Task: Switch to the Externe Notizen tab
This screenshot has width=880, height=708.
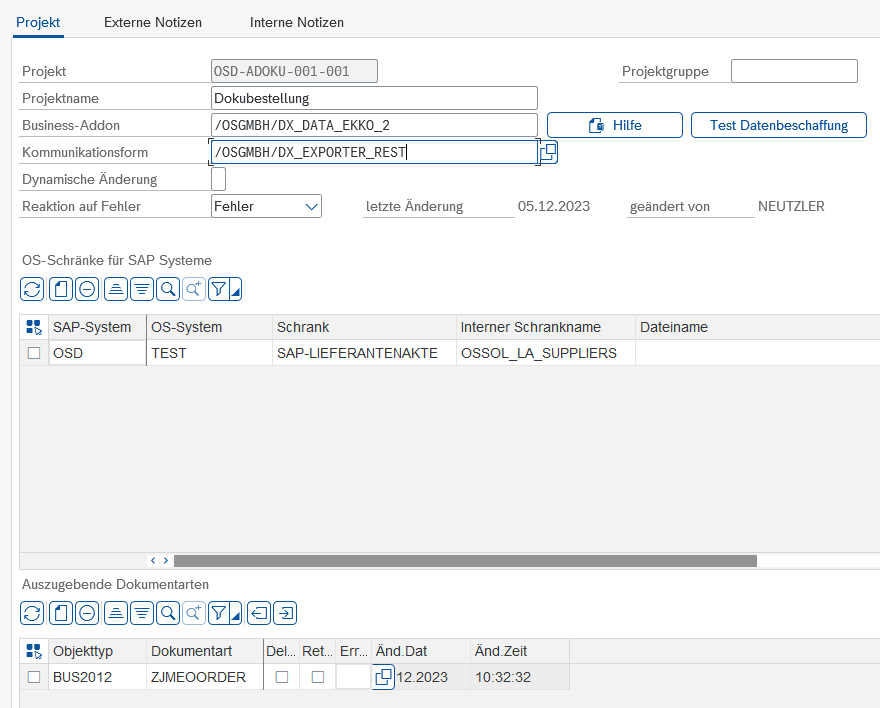Action: point(152,22)
